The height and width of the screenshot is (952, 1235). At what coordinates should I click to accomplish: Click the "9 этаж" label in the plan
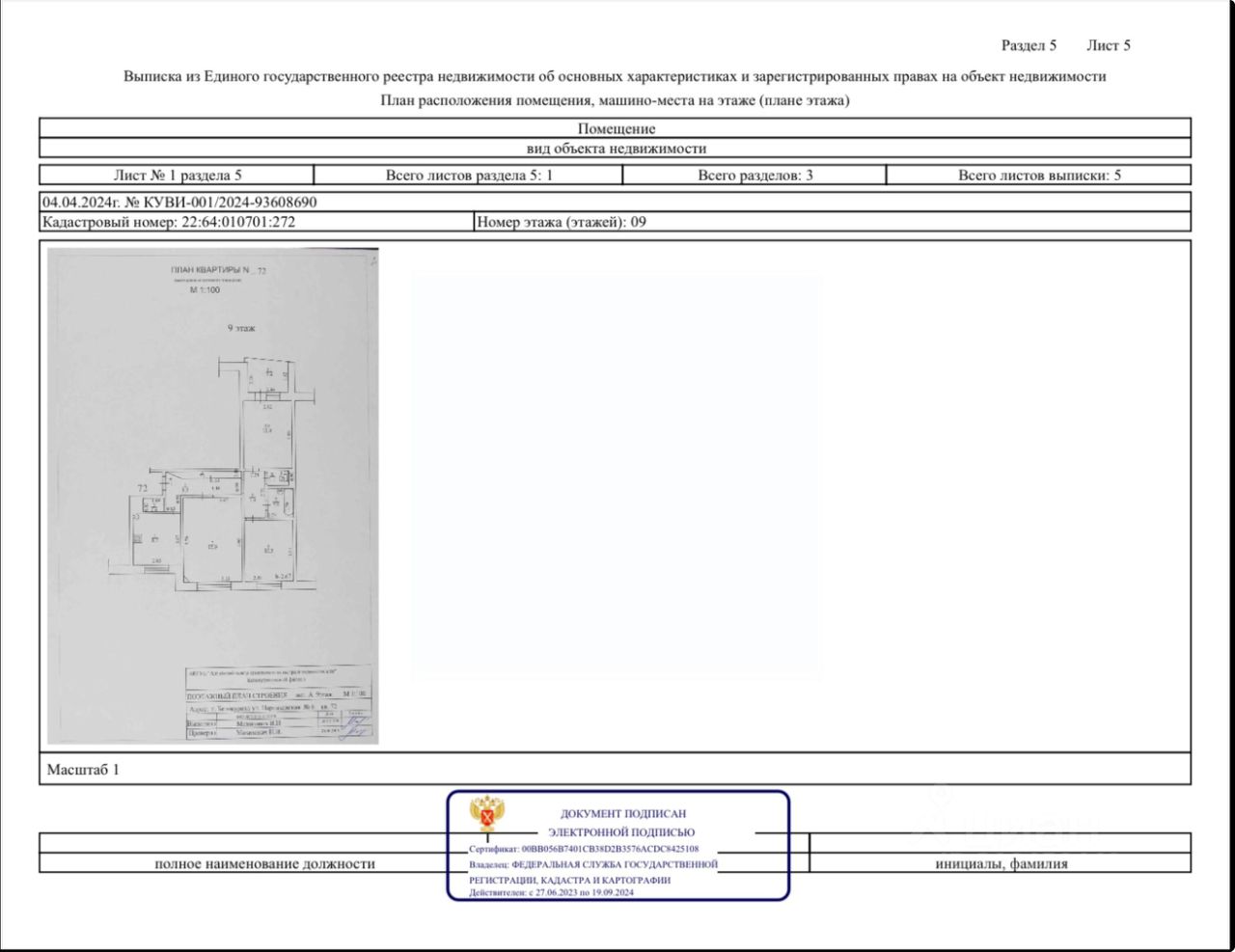point(241,328)
